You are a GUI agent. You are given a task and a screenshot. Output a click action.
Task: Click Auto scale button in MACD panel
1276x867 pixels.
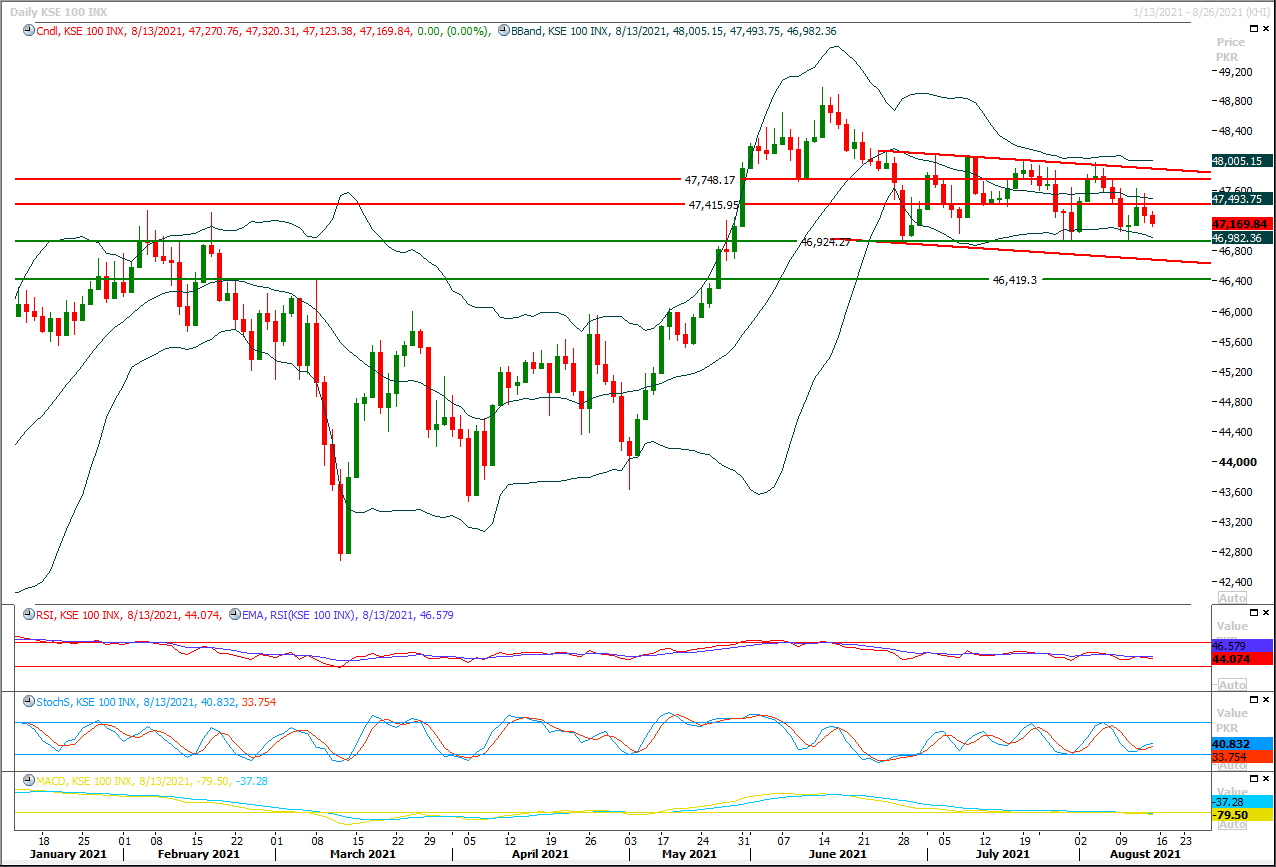pos(1233,824)
